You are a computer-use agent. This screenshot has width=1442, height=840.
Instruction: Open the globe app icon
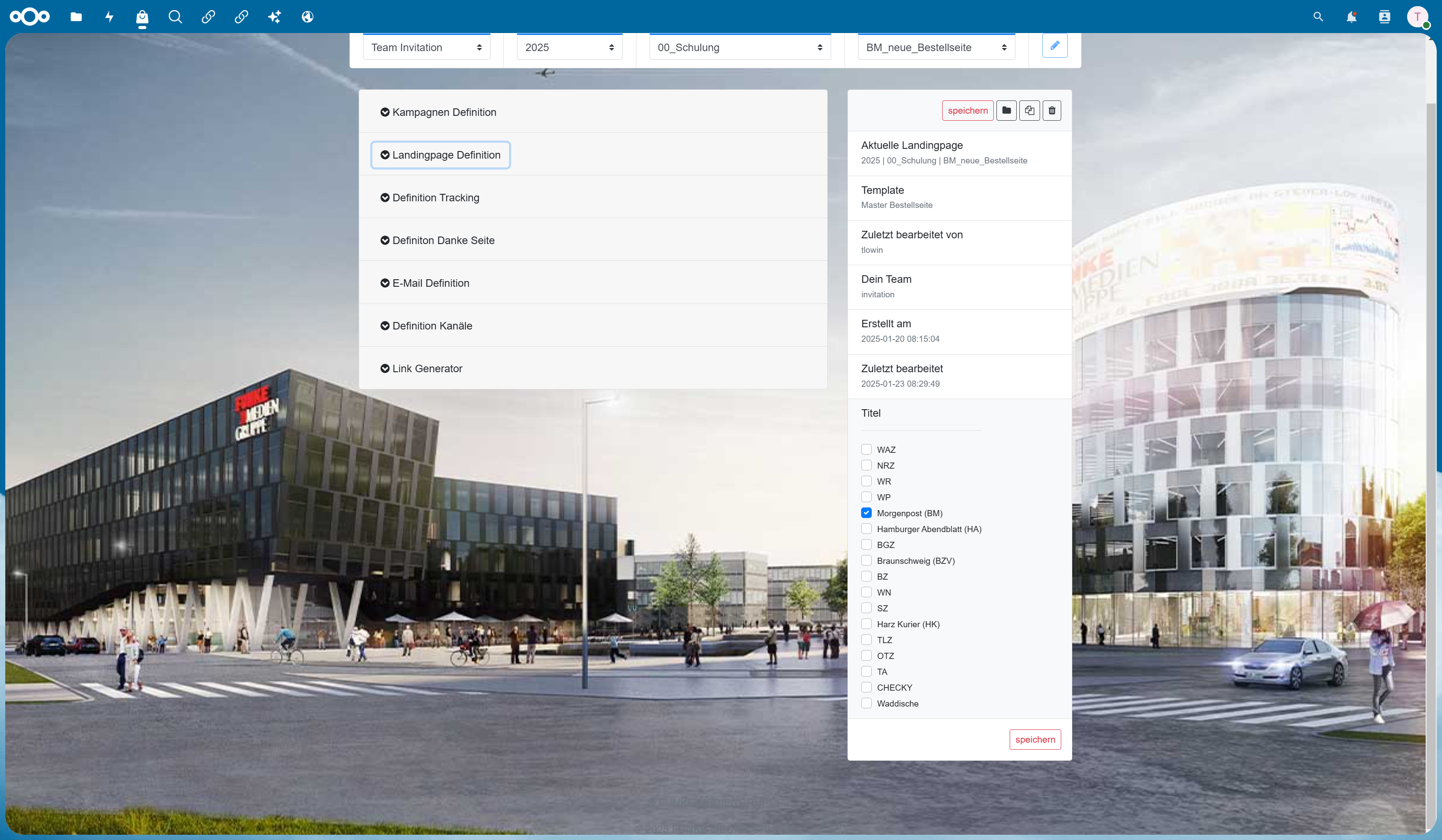click(x=307, y=17)
